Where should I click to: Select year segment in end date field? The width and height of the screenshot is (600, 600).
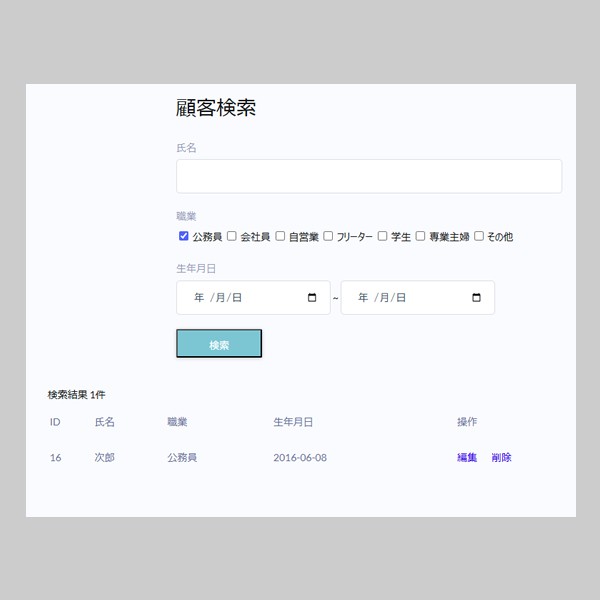(x=363, y=298)
